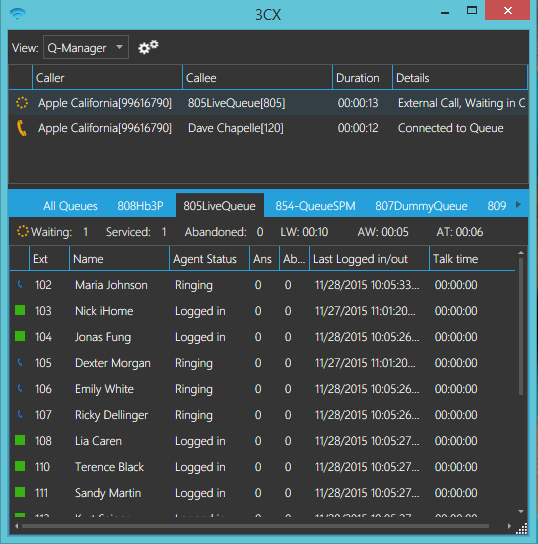Viewport: 538px width, 544px height.
Task: Sort by Last Logged in/out column
Action: tap(369, 259)
